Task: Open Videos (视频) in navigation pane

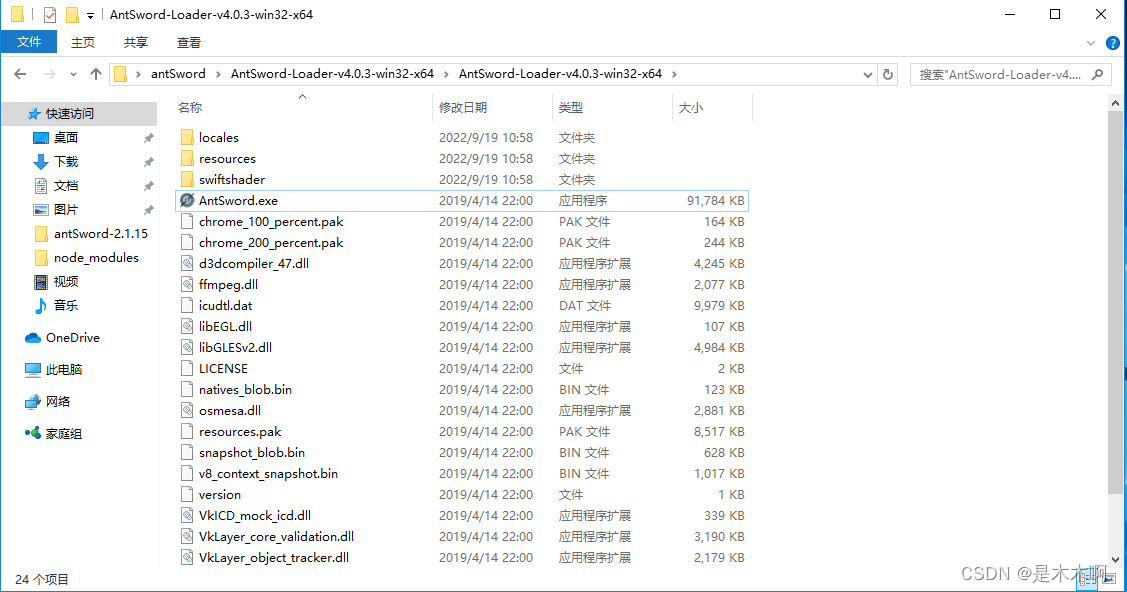Action: pyautogui.click(x=65, y=282)
